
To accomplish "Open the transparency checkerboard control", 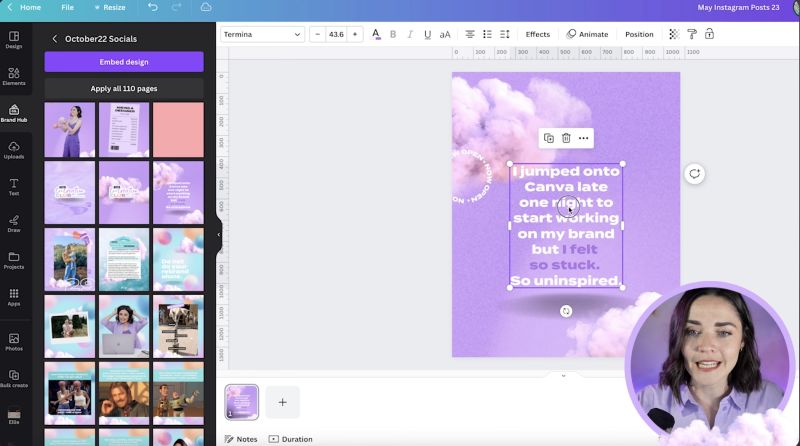I will 674,34.
